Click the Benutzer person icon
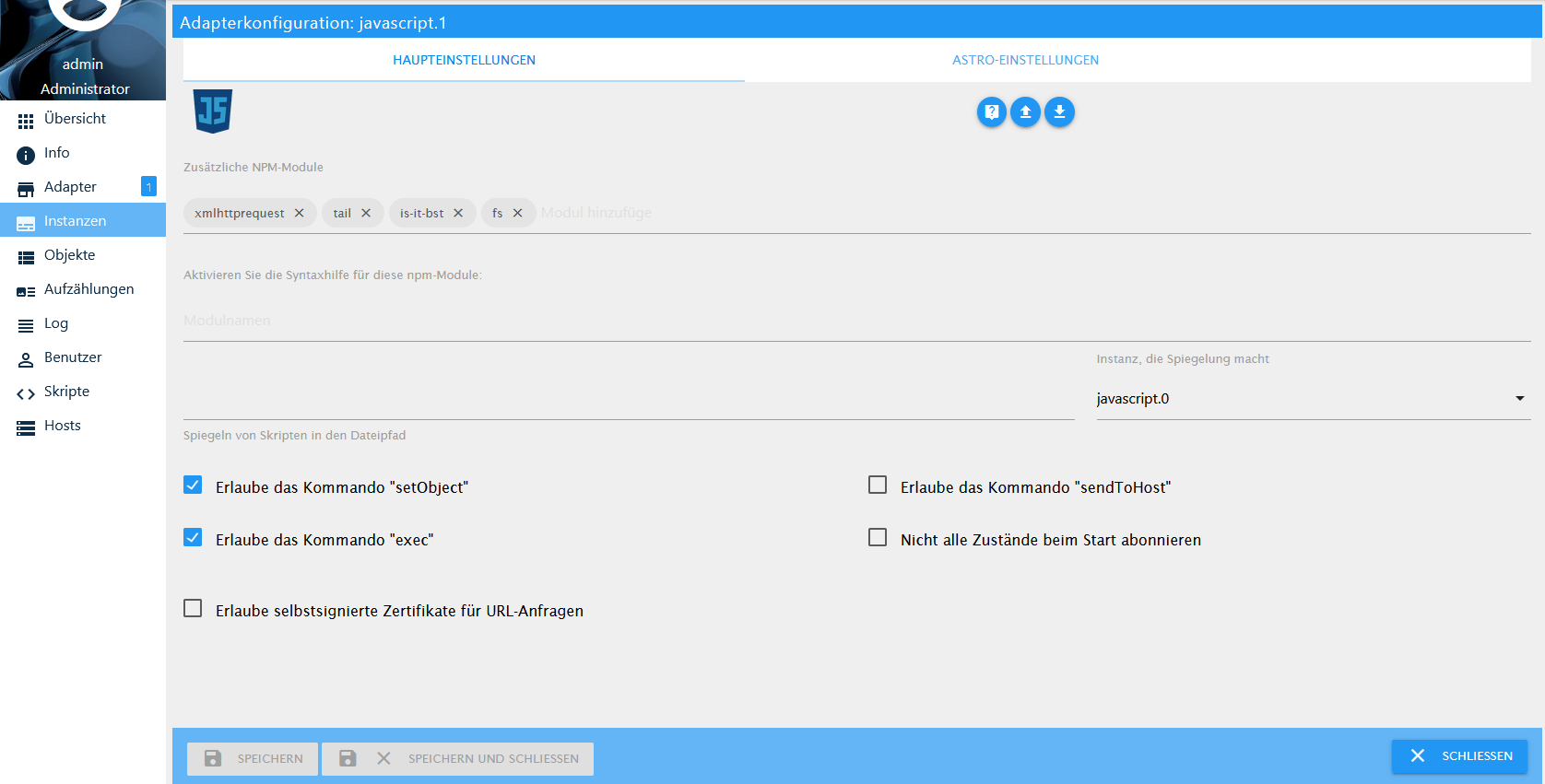The width and height of the screenshot is (1545, 784). click(26, 359)
